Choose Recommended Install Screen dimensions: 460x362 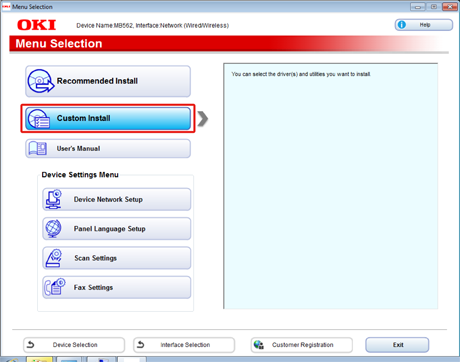[108, 81]
